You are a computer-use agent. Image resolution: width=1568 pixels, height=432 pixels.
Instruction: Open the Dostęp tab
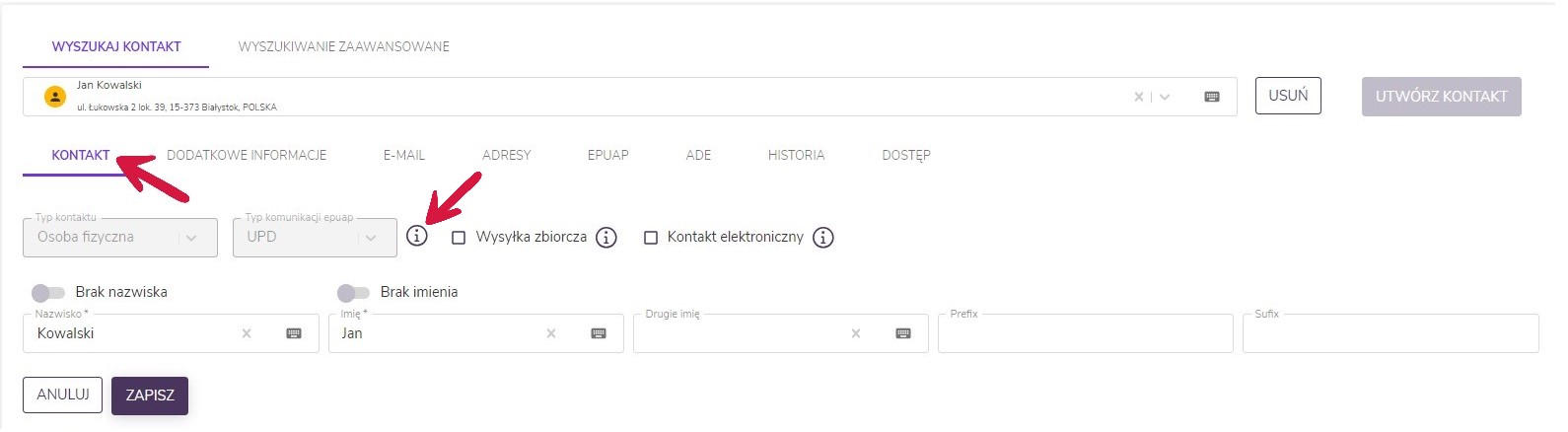pos(906,155)
